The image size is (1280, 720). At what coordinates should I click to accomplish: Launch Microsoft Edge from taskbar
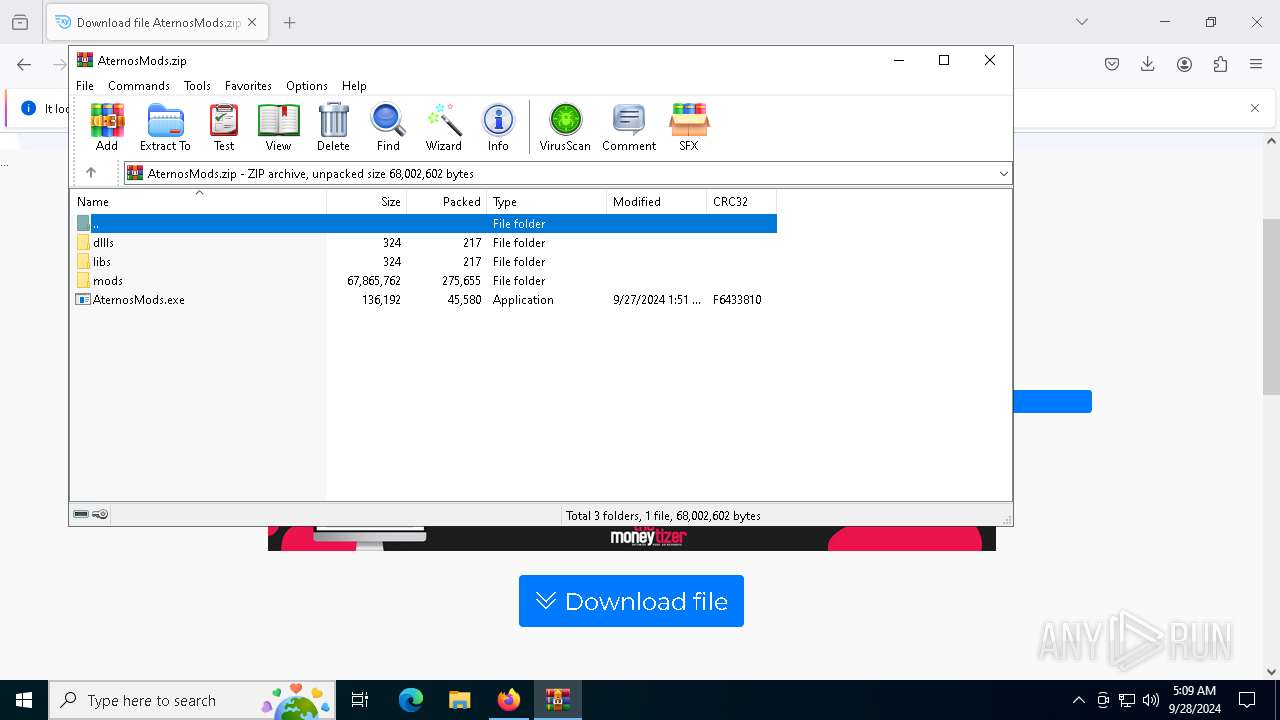(x=411, y=700)
